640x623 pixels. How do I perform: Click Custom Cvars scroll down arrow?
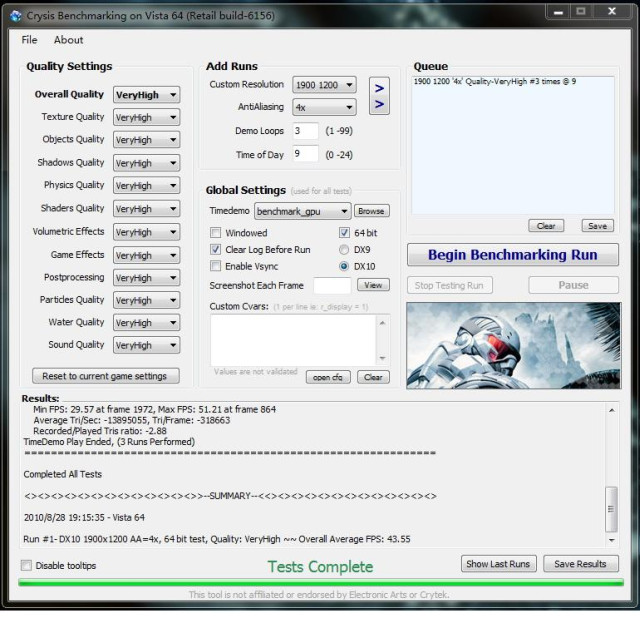[382, 358]
